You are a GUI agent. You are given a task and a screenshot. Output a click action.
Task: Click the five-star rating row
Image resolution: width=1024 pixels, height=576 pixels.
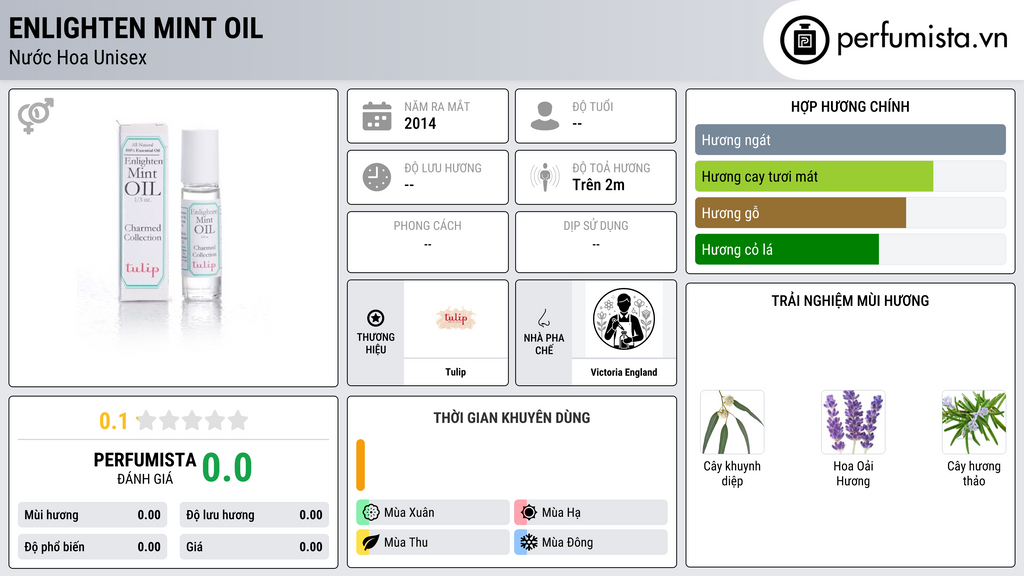(193, 420)
